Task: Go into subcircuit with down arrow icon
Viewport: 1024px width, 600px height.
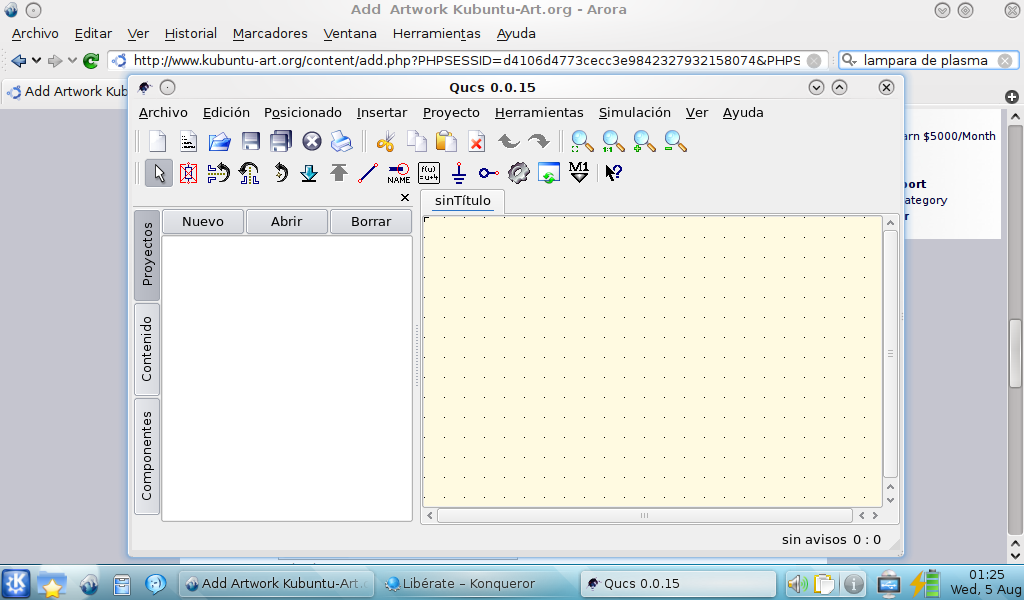Action: tap(309, 173)
